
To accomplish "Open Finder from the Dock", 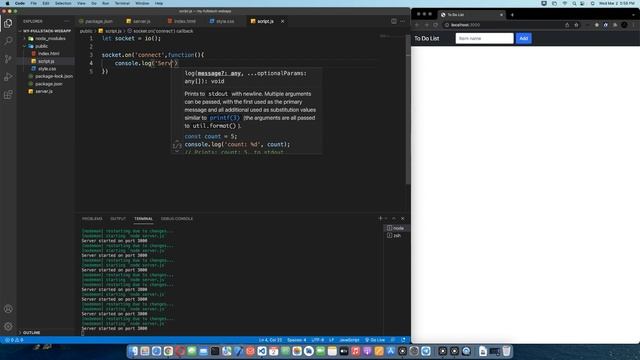I will point(133,351).
